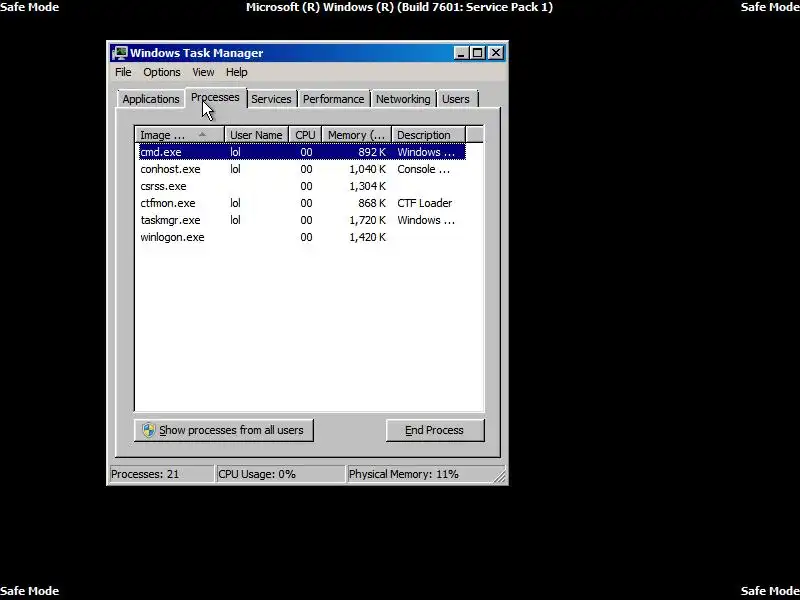
Task: Click the Task Manager title bar icon
Action: [x=120, y=53]
